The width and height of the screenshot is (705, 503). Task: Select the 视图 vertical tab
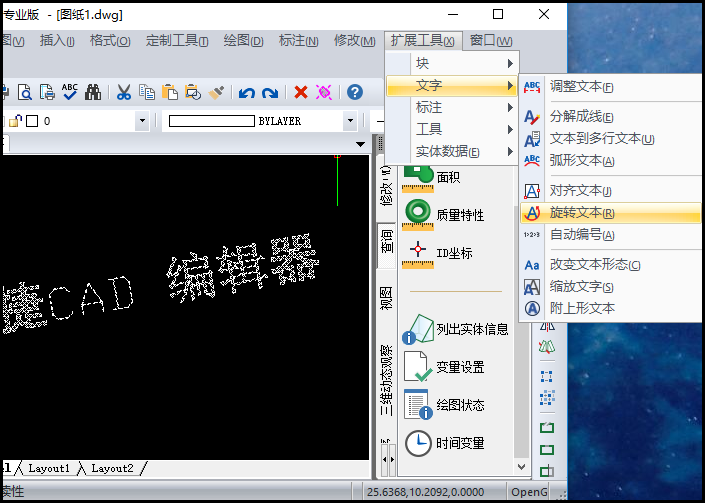click(x=387, y=298)
